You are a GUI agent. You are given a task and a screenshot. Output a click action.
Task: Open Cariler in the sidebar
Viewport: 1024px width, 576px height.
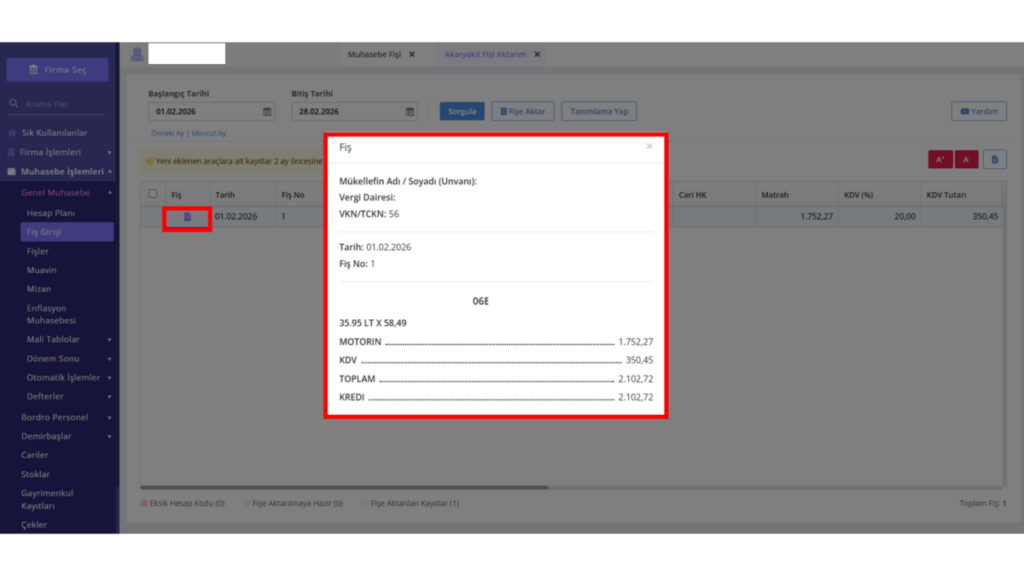coord(35,455)
